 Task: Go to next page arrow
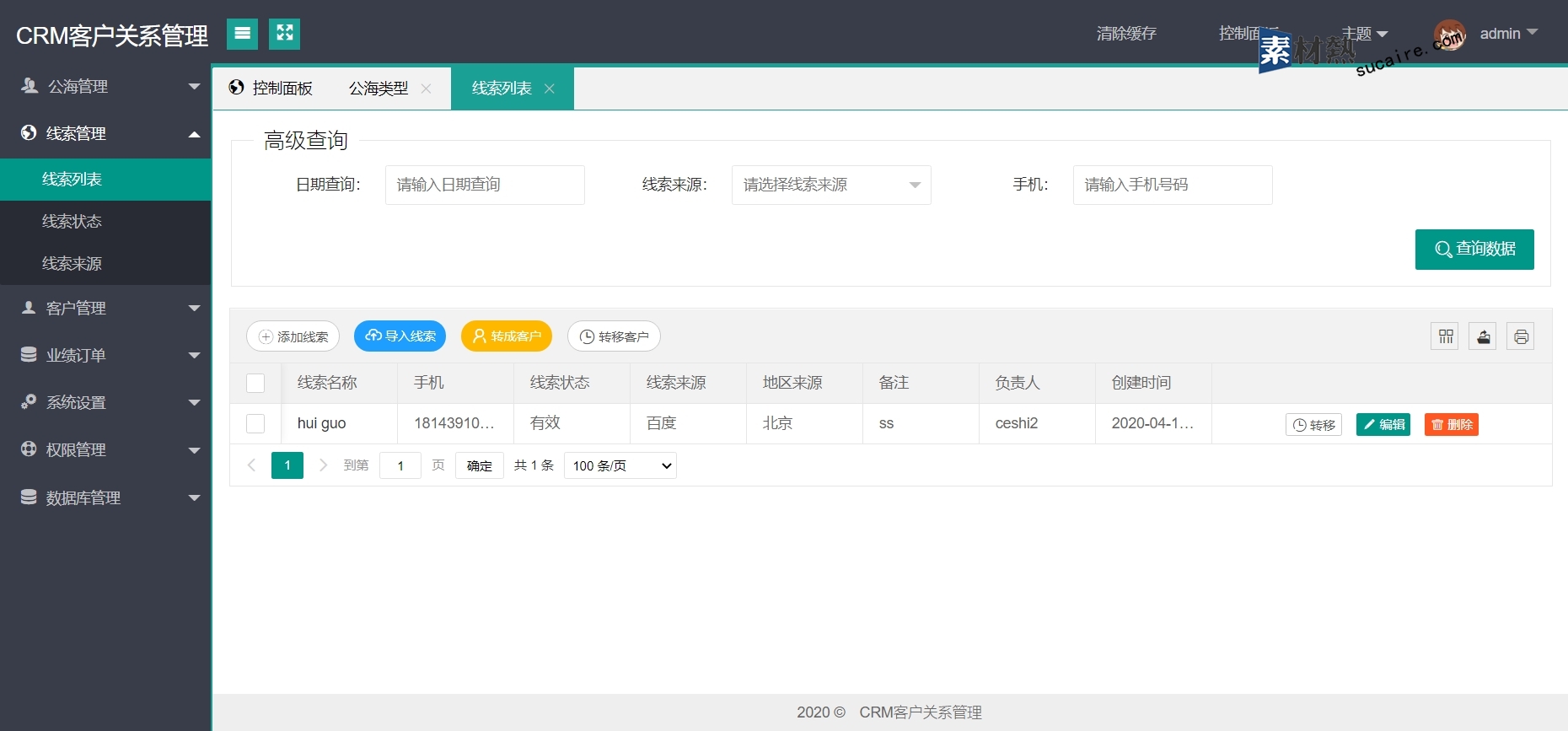(x=323, y=465)
